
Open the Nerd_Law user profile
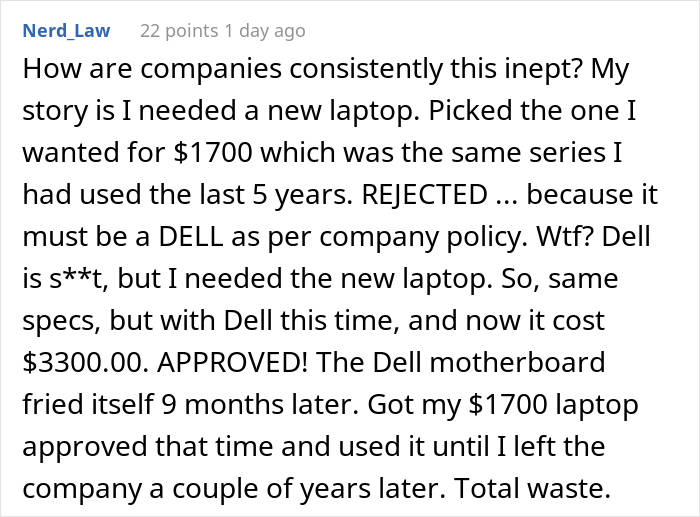65,32
